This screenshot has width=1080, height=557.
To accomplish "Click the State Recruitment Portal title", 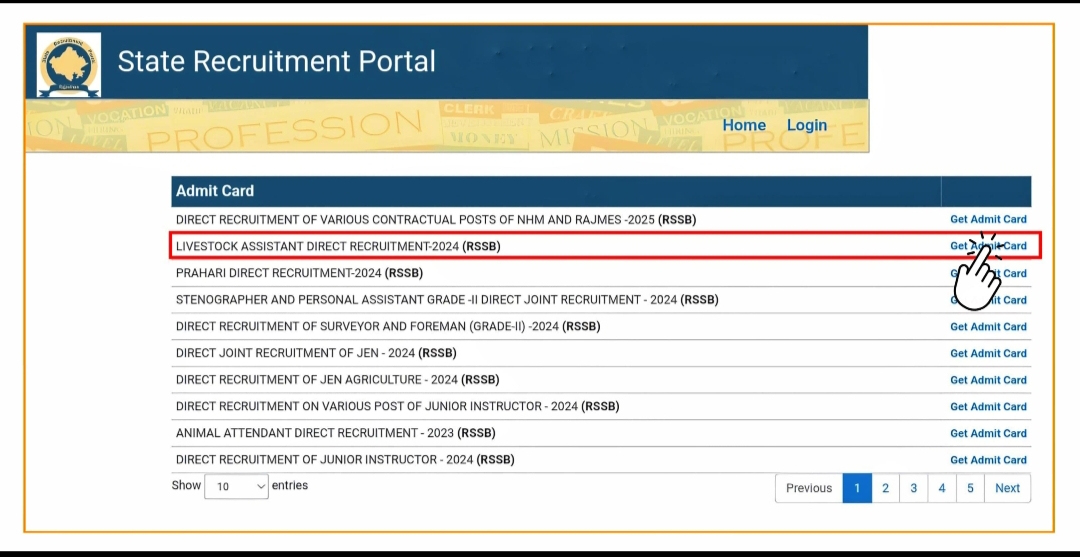I will click(276, 62).
